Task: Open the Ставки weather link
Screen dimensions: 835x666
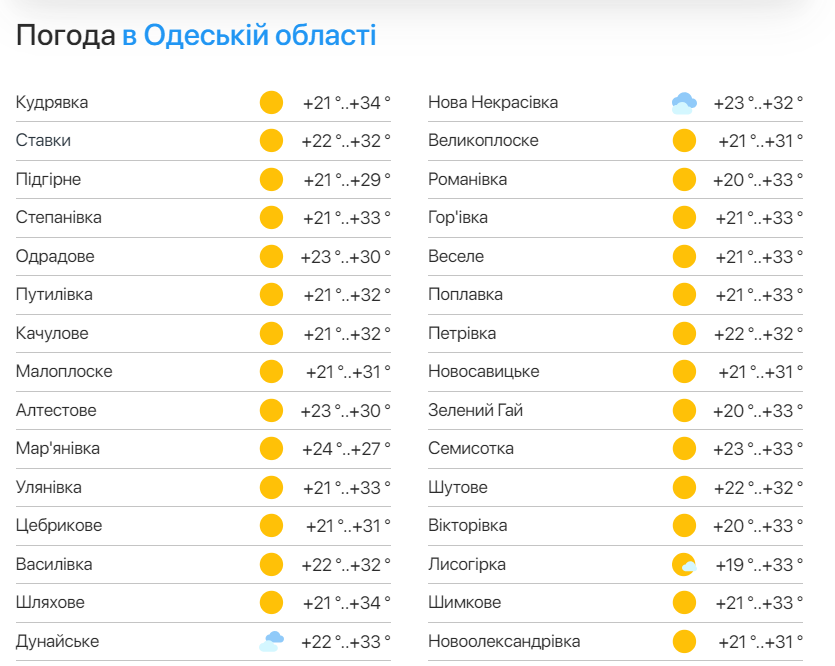Action: (43, 141)
